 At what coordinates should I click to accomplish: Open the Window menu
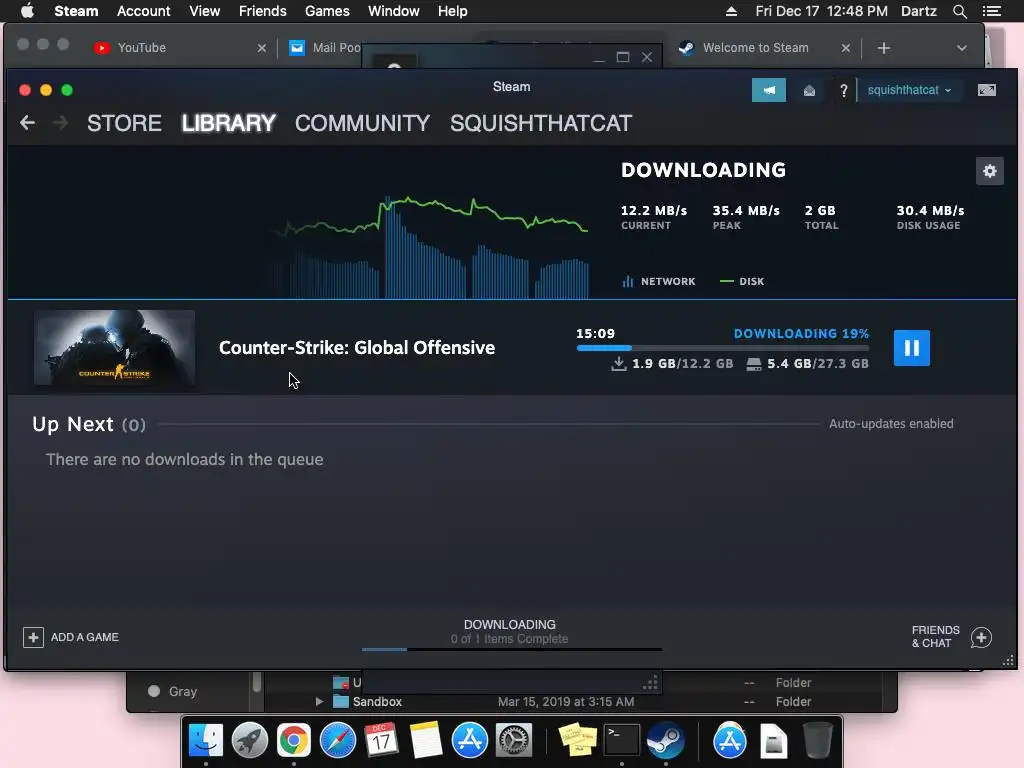pos(394,11)
